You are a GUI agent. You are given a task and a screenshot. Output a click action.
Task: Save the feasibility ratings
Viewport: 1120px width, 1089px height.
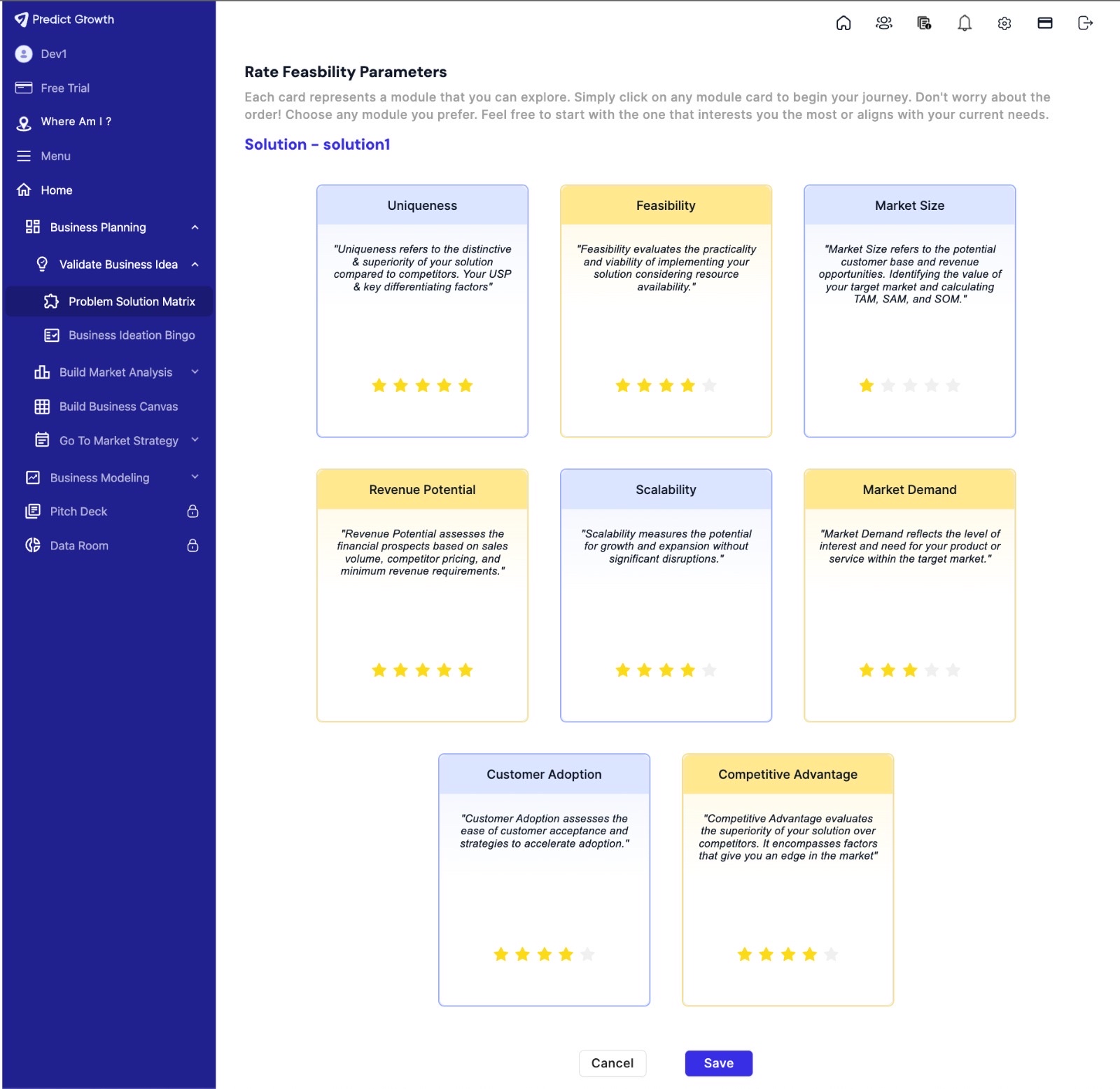(x=718, y=1063)
